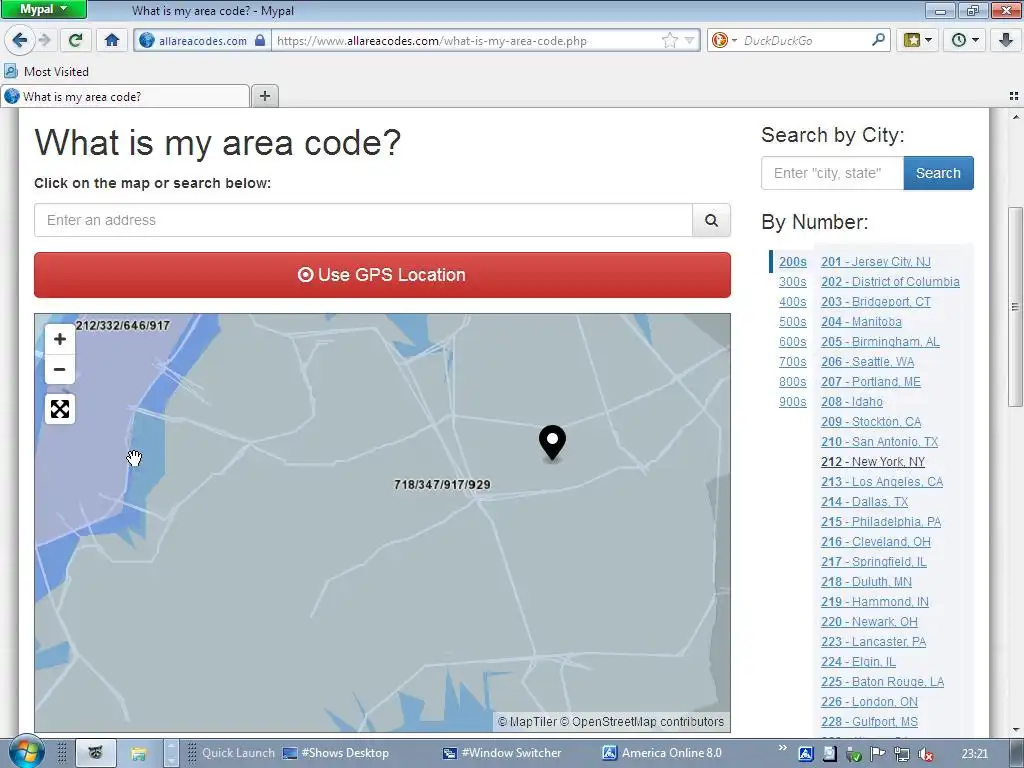Image resolution: width=1024 pixels, height=768 pixels.
Task: Focus the 'Enter an address' field
Action: pos(363,220)
